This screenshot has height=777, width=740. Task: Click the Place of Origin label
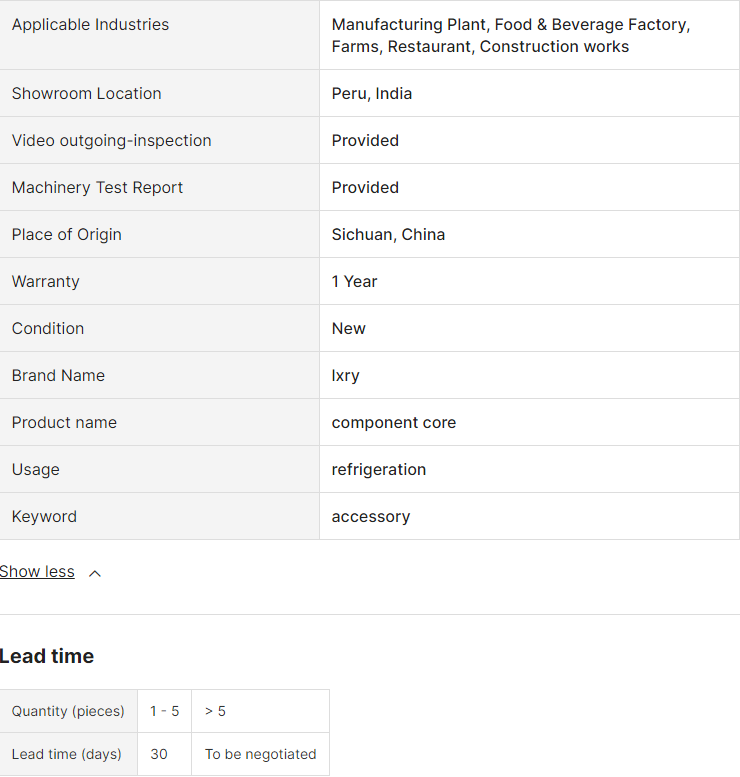[66, 235]
